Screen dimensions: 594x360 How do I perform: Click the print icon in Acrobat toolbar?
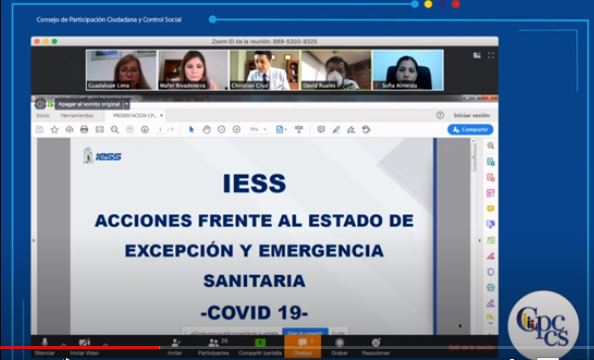tap(84, 130)
